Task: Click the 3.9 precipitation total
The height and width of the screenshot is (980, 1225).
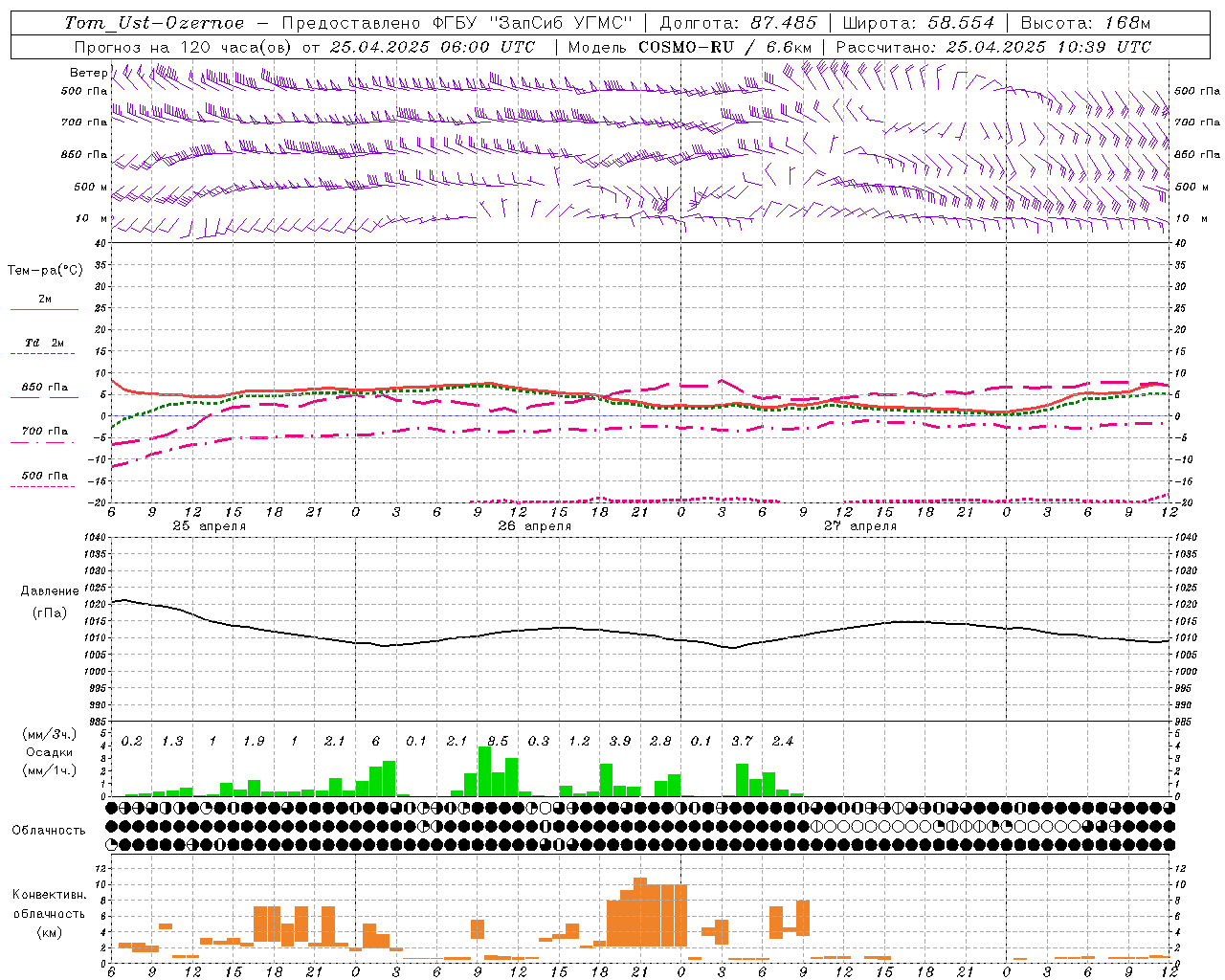Action: click(620, 741)
